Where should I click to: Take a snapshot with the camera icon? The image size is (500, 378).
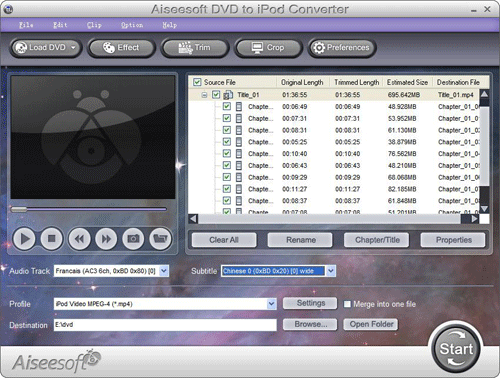pos(133,239)
